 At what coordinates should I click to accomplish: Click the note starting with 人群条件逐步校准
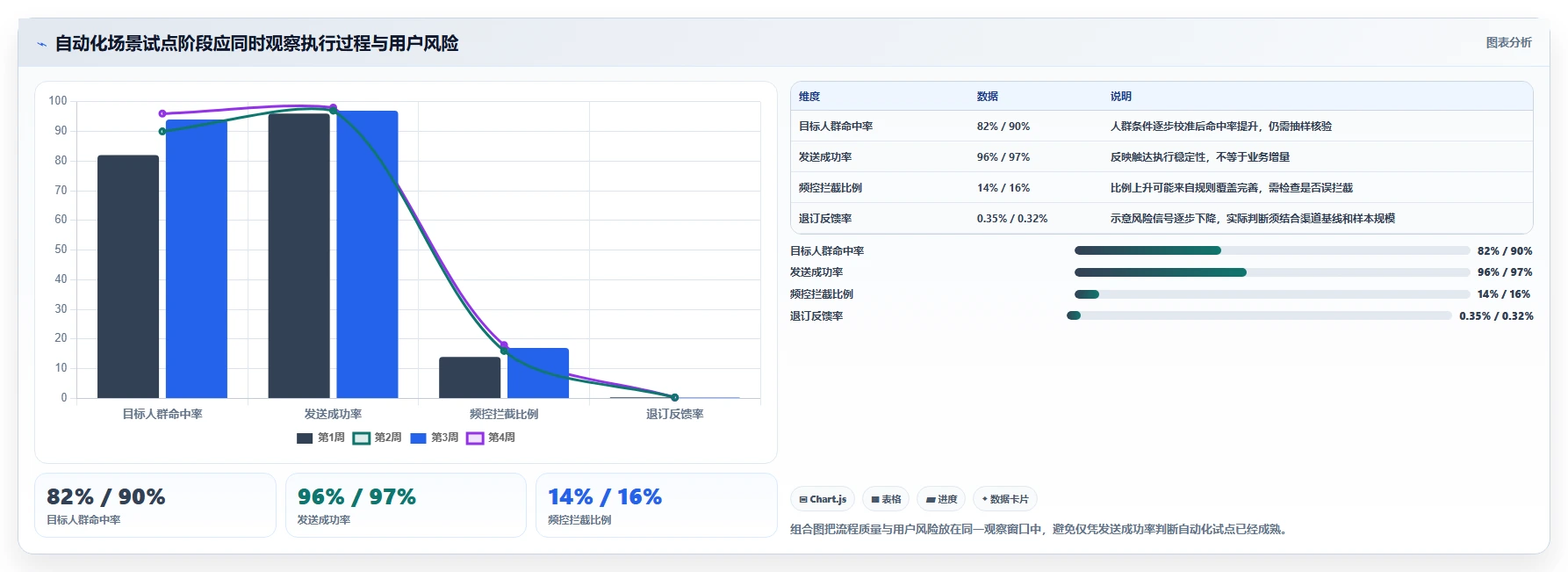(x=1221, y=127)
